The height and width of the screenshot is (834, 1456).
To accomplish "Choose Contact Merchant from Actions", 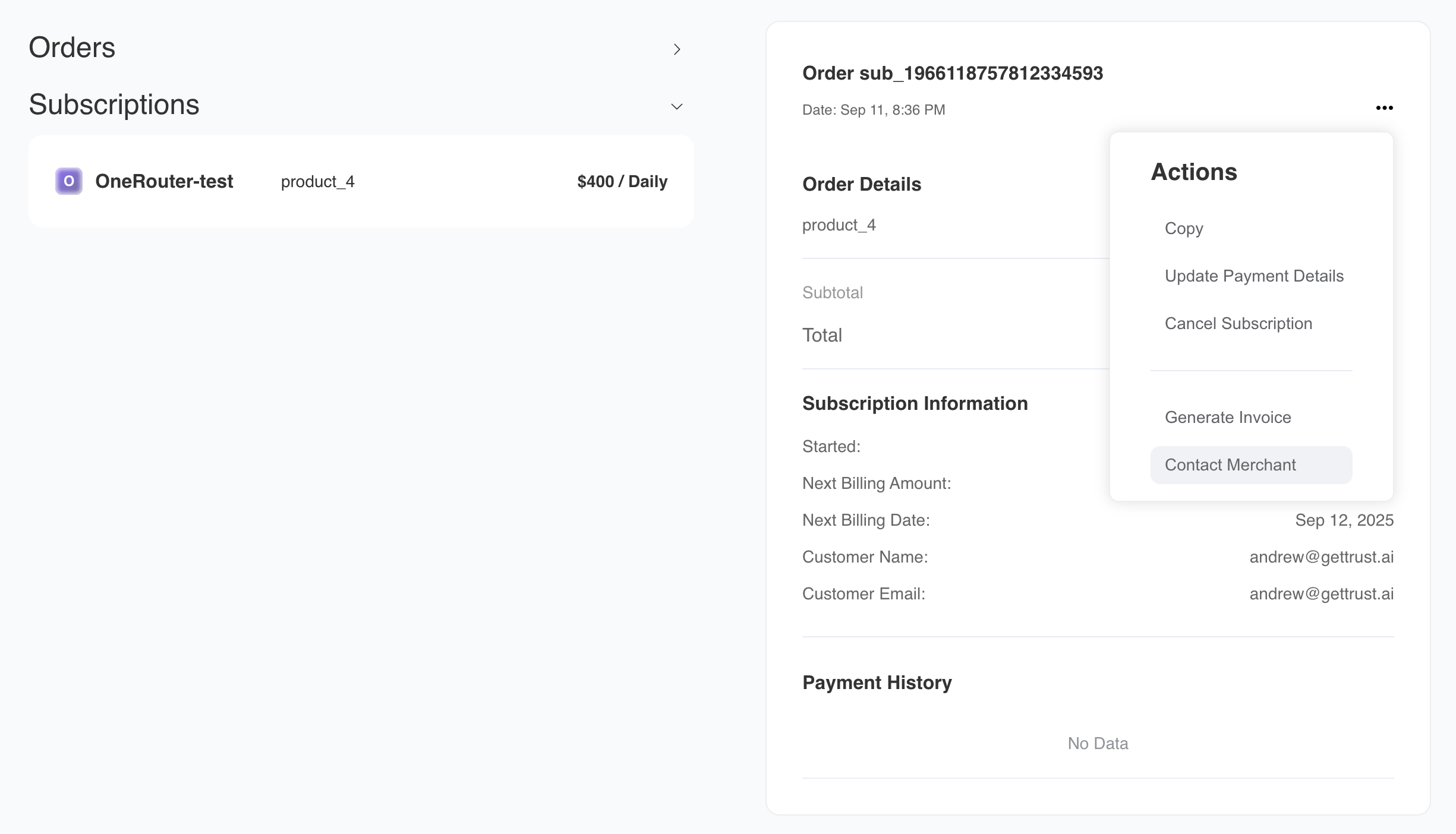I will (x=1230, y=465).
